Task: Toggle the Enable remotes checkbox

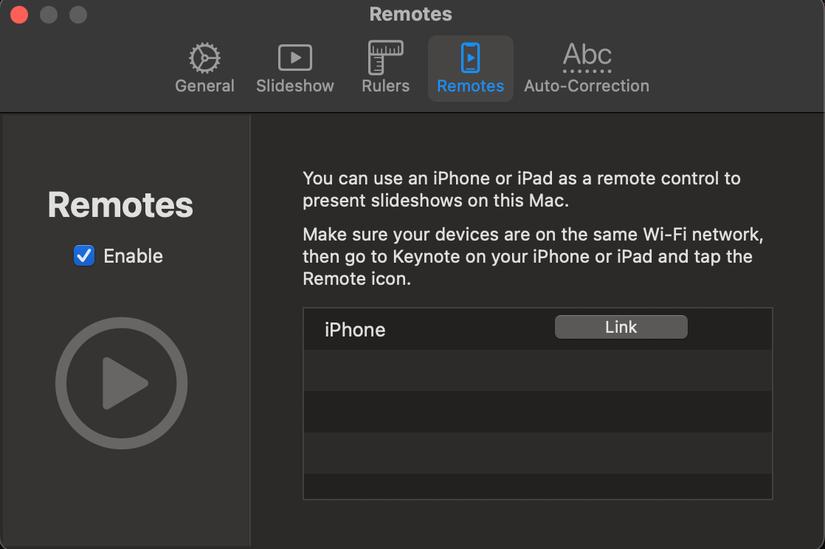Action: pos(84,256)
